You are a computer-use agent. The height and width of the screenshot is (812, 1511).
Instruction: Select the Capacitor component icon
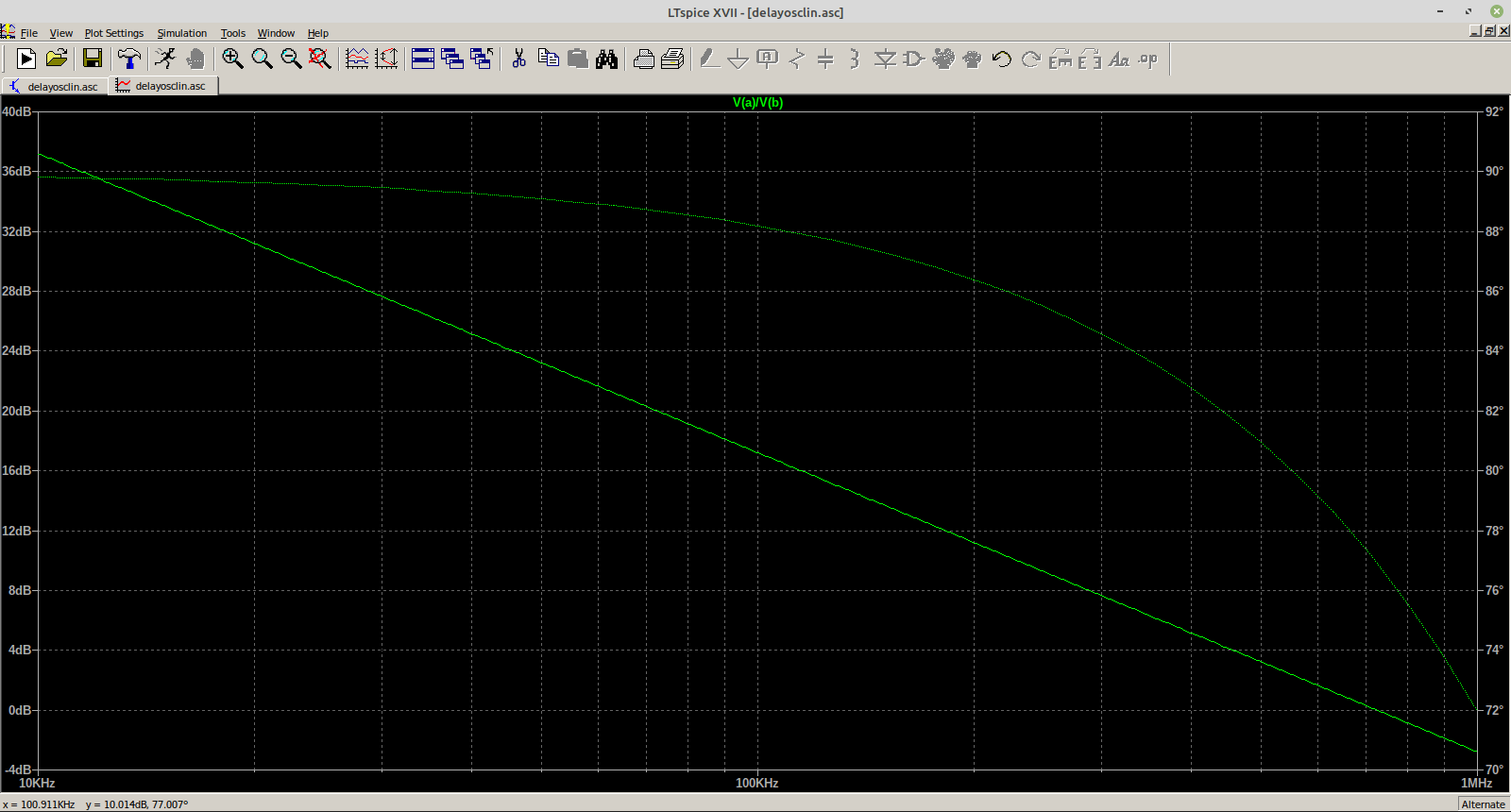(825, 59)
